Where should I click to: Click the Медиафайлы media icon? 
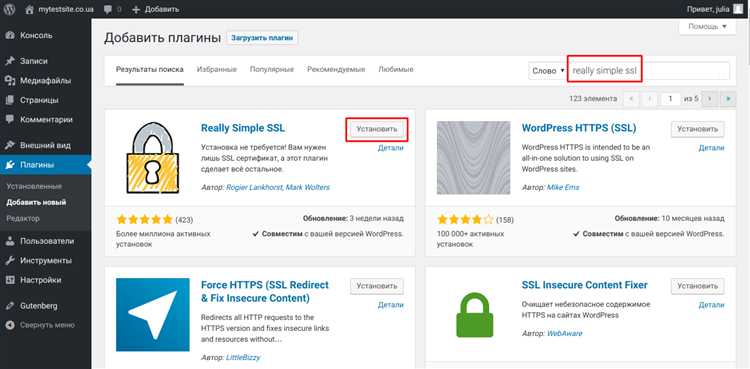(x=10, y=80)
